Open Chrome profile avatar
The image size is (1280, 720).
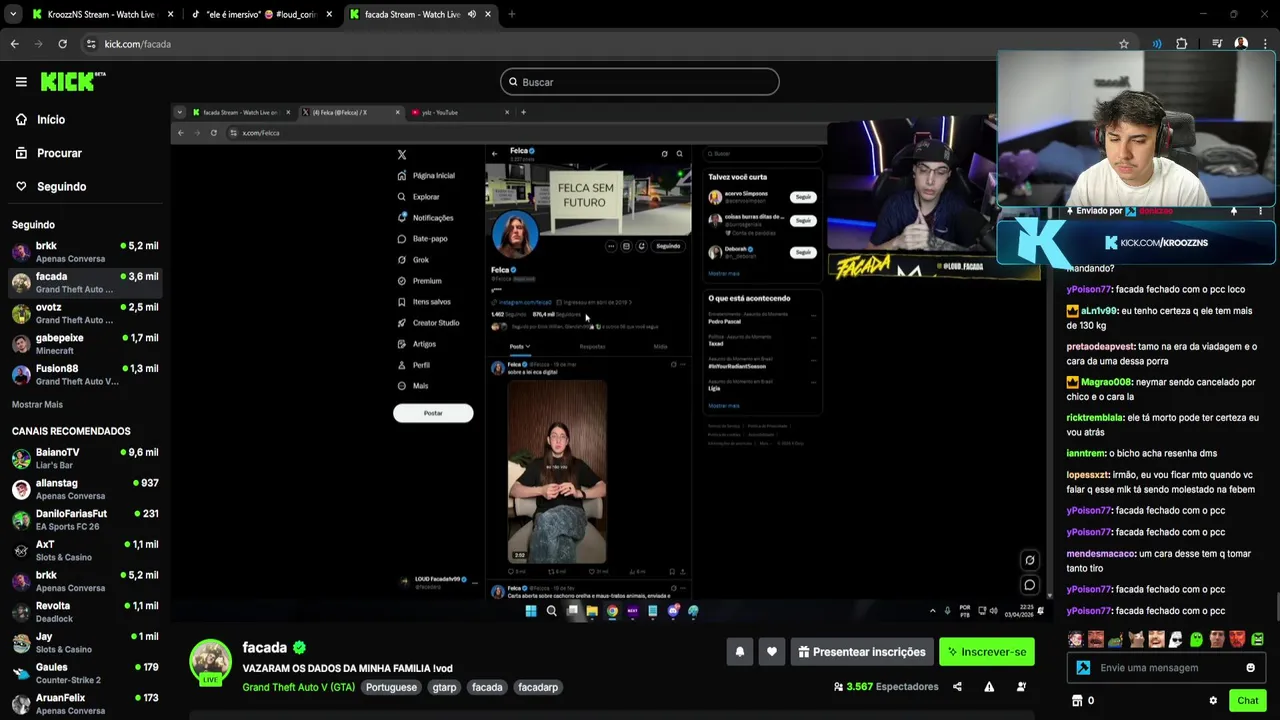pos(1241,44)
